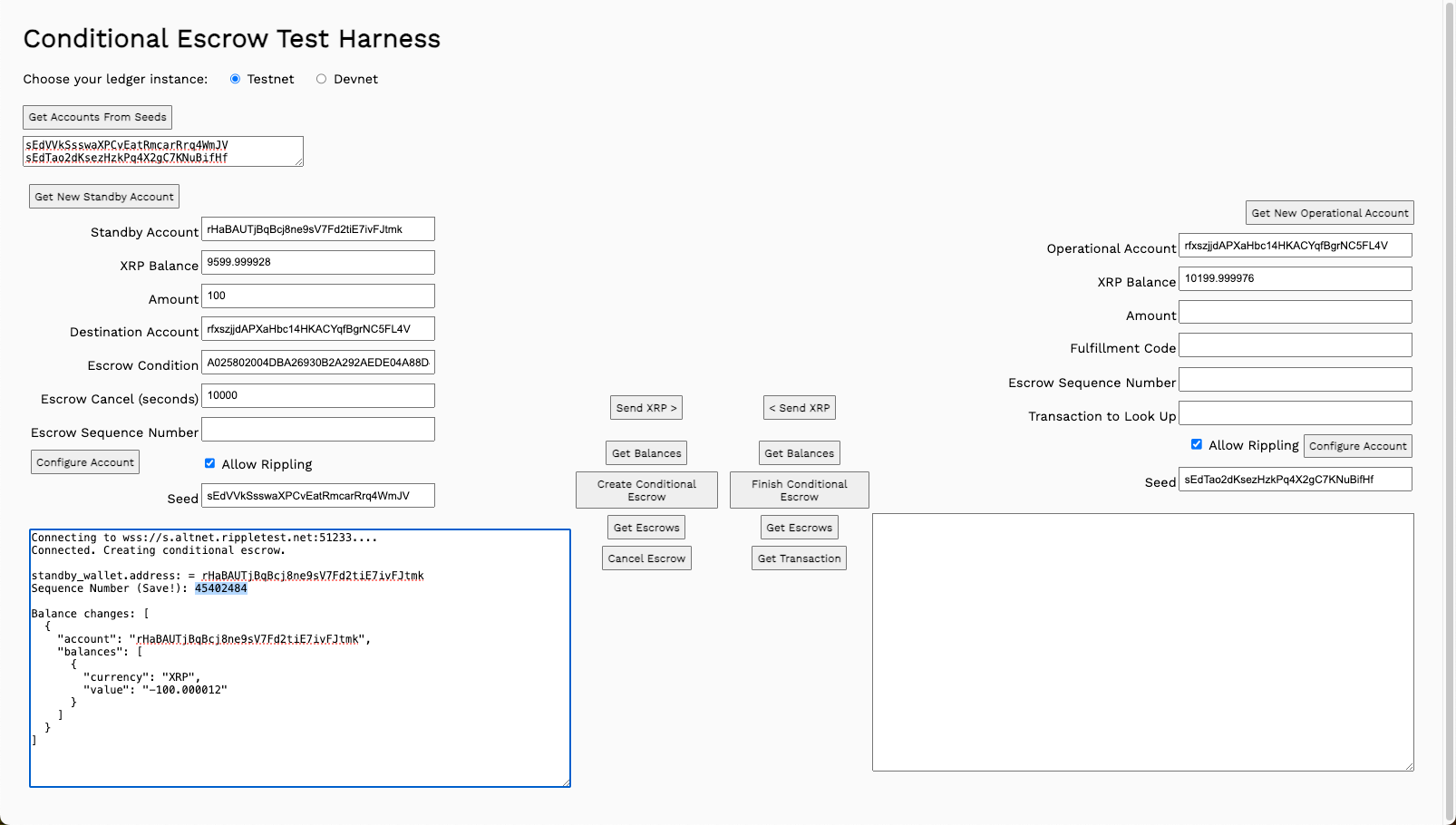This screenshot has width=1456, height=825.
Task: Open Configure Account for the standby account
Action: click(84, 461)
